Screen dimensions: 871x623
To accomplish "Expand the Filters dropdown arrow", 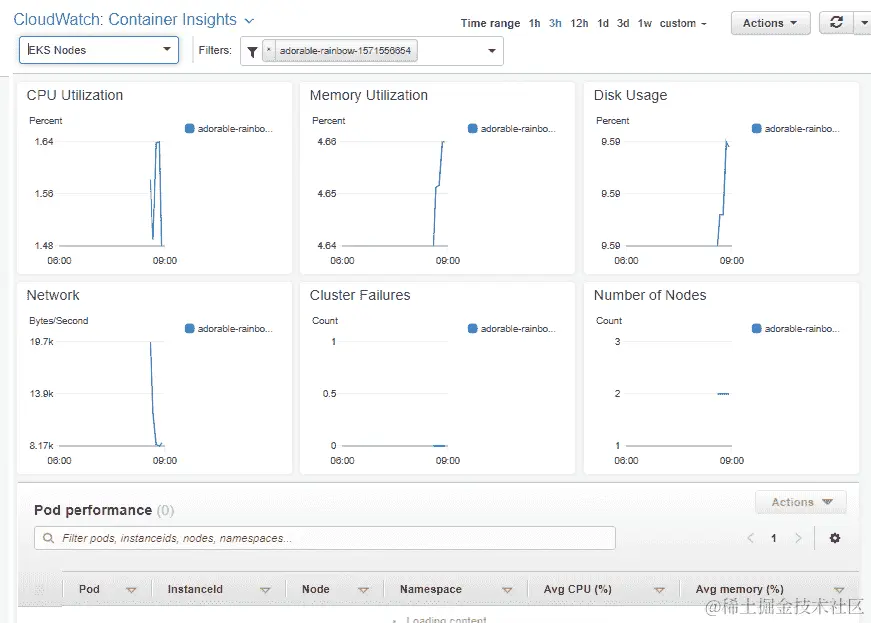I will coord(492,51).
